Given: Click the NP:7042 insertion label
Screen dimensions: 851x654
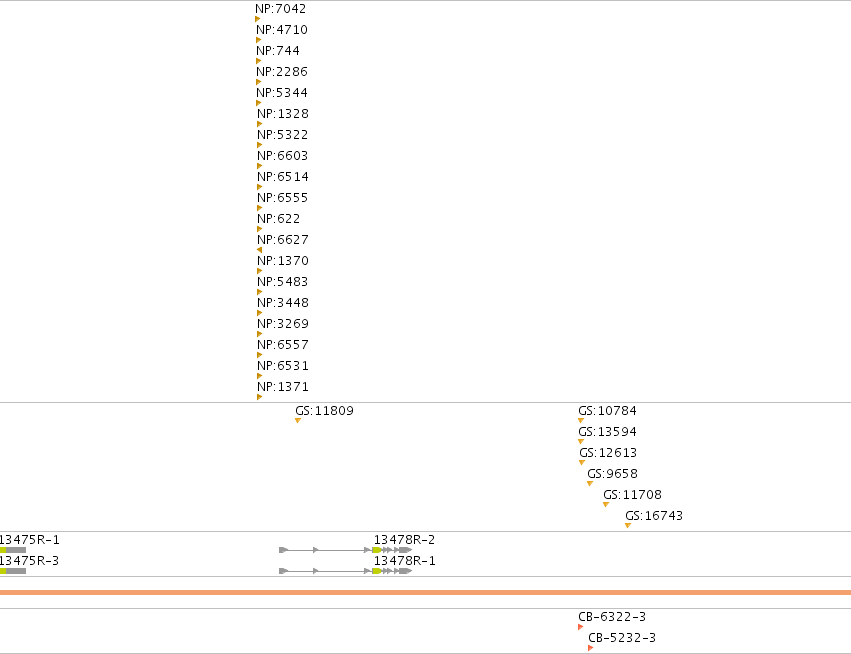Looking at the screenshot, I should point(281,9).
